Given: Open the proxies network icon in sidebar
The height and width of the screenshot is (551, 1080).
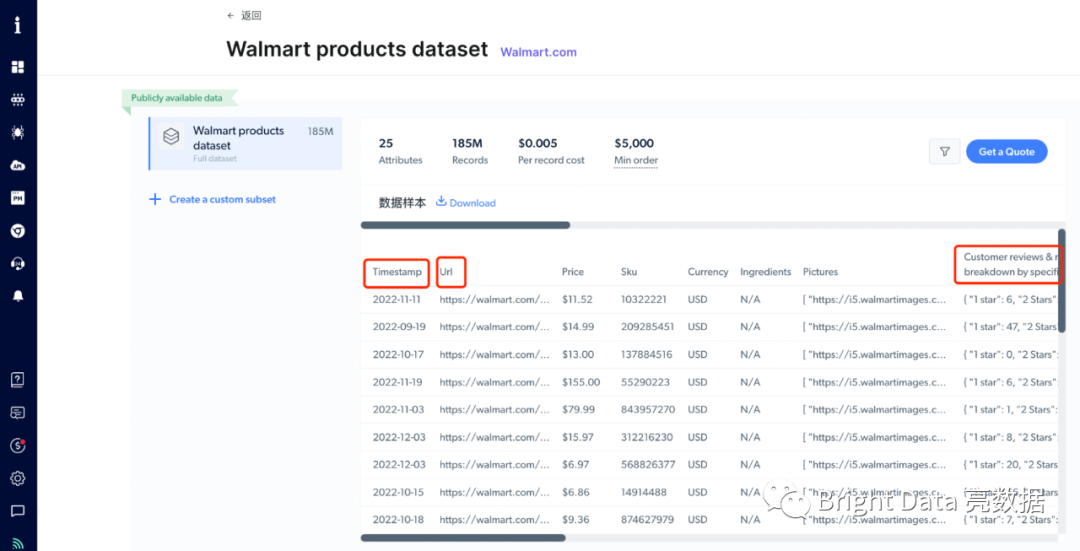Looking at the screenshot, I should (18, 100).
